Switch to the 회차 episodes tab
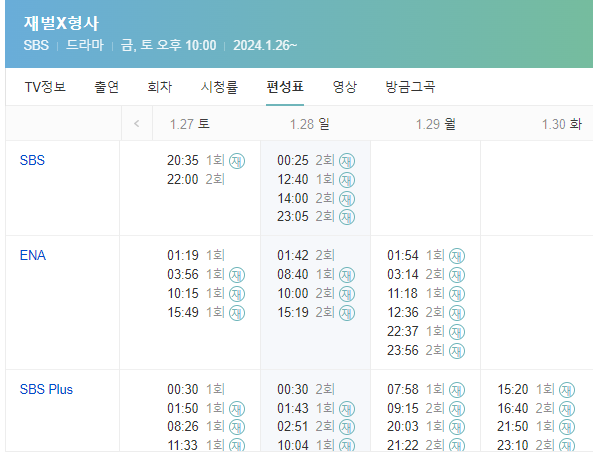 (x=160, y=87)
